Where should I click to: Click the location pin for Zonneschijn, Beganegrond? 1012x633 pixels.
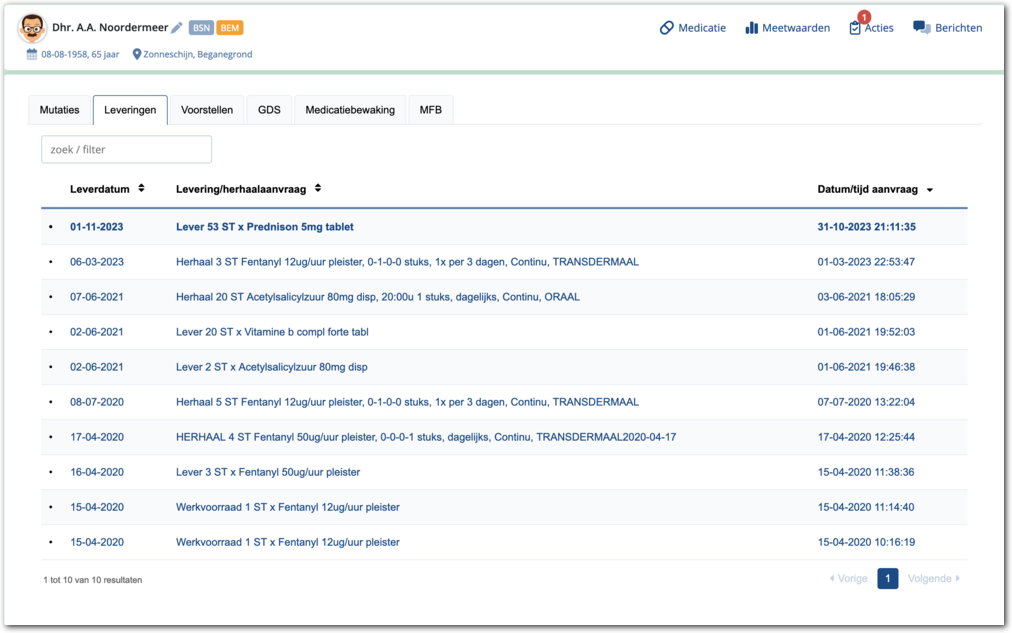coord(137,54)
